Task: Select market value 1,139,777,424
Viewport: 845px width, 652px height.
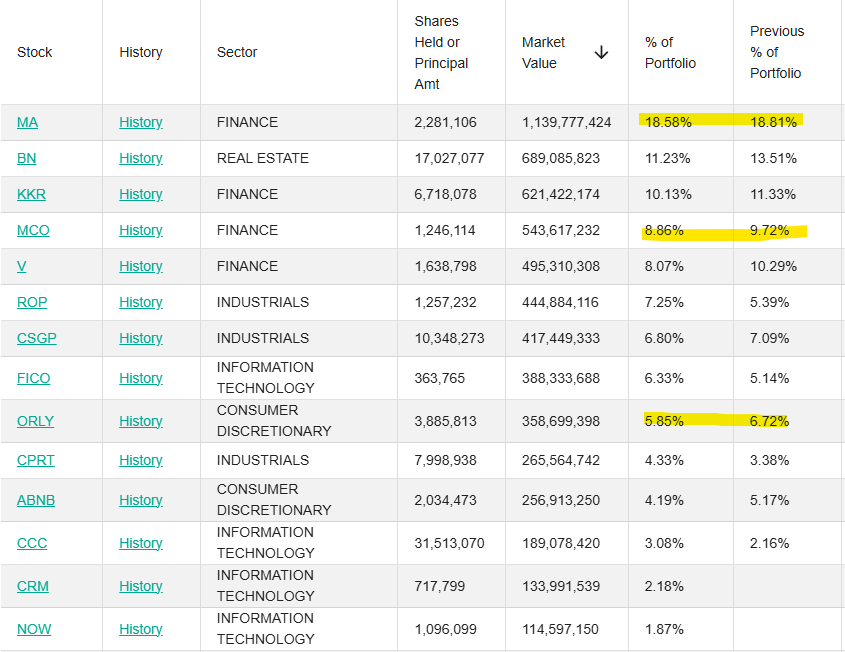Action: pos(566,122)
